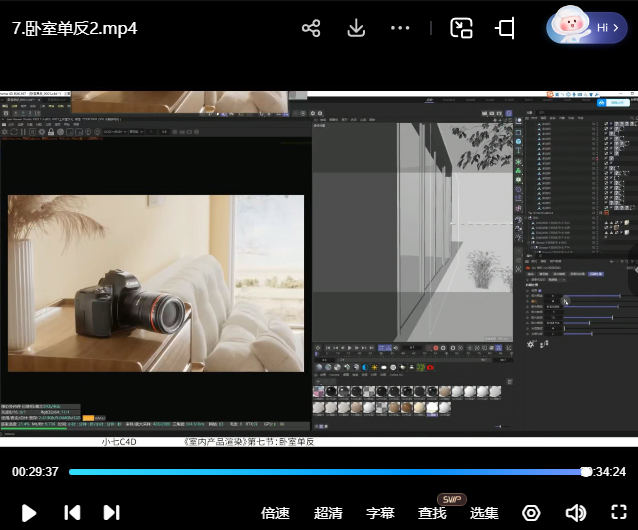This screenshot has width=638, height=530.
Task: Toggle 字幕 subtitles
Action: pyautogui.click(x=380, y=513)
